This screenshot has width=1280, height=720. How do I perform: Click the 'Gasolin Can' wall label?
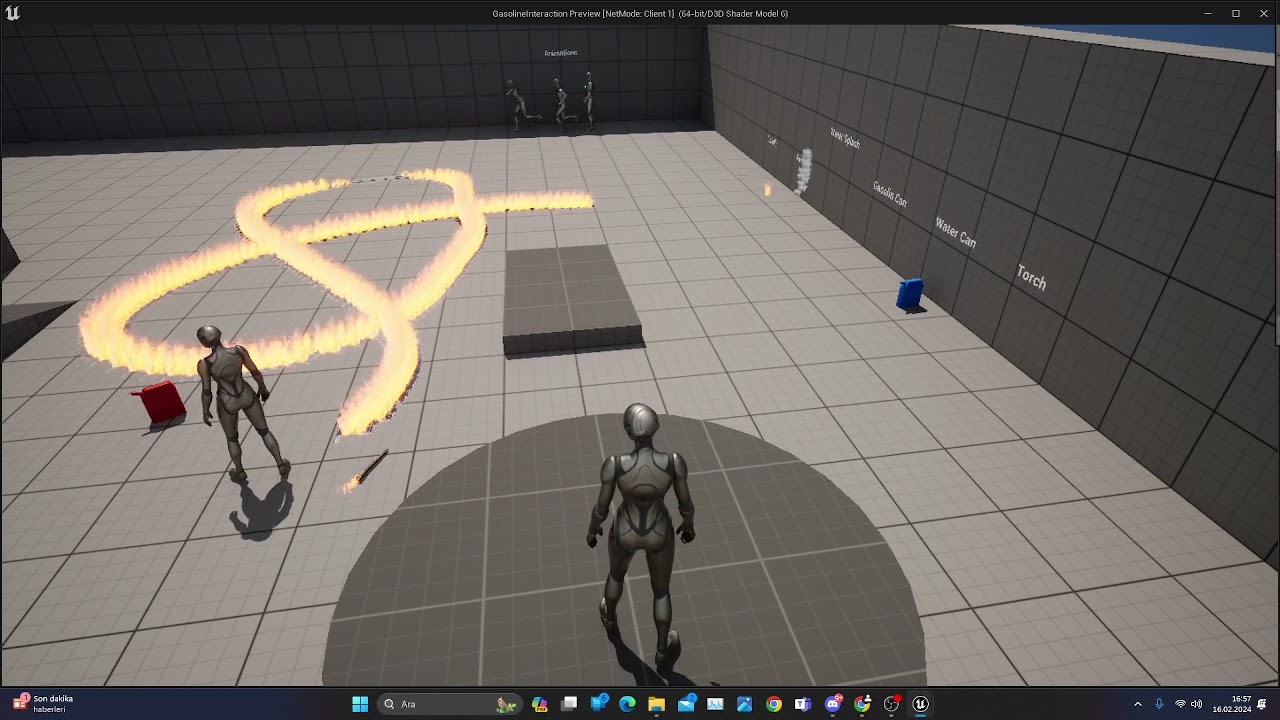click(x=889, y=194)
